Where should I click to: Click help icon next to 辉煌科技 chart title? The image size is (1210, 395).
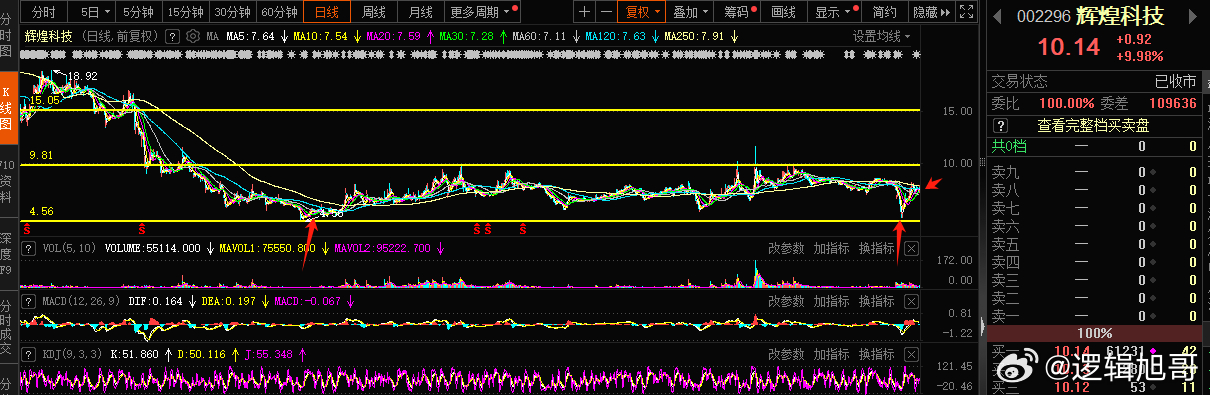[172, 36]
